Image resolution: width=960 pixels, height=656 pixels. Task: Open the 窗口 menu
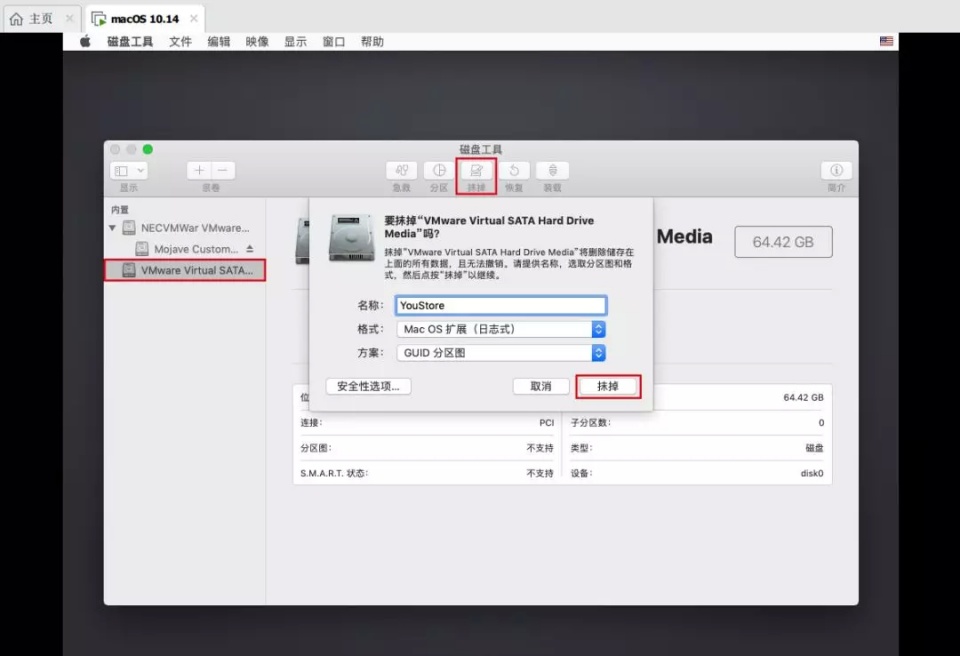[334, 42]
